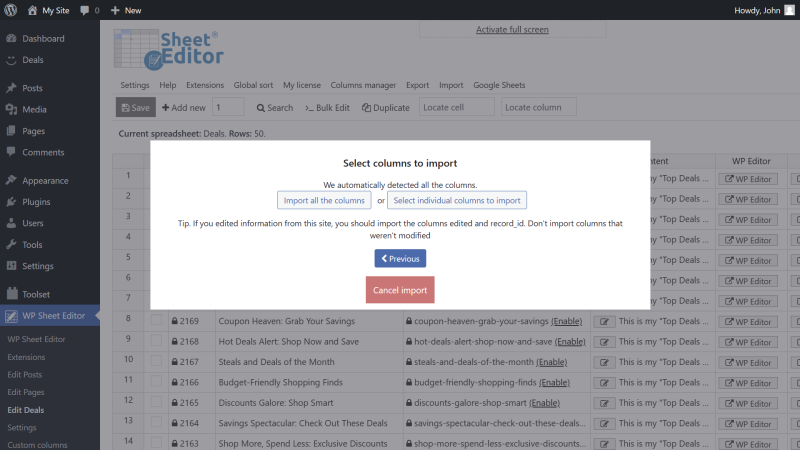Click Select individual columns to import
The image size is (800, 450).
click(x=457, y=201)
